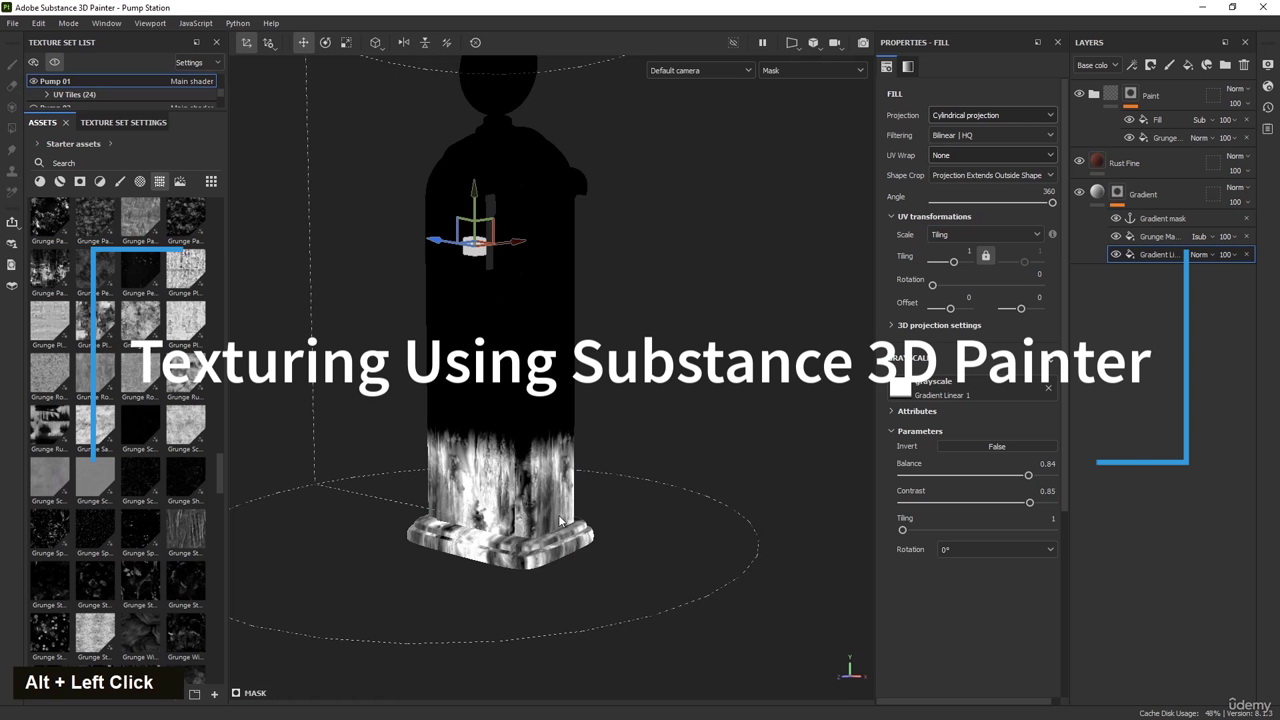1280x720 pixels.
Task: Select the Clone stamp tool
Action: (12, 171)
